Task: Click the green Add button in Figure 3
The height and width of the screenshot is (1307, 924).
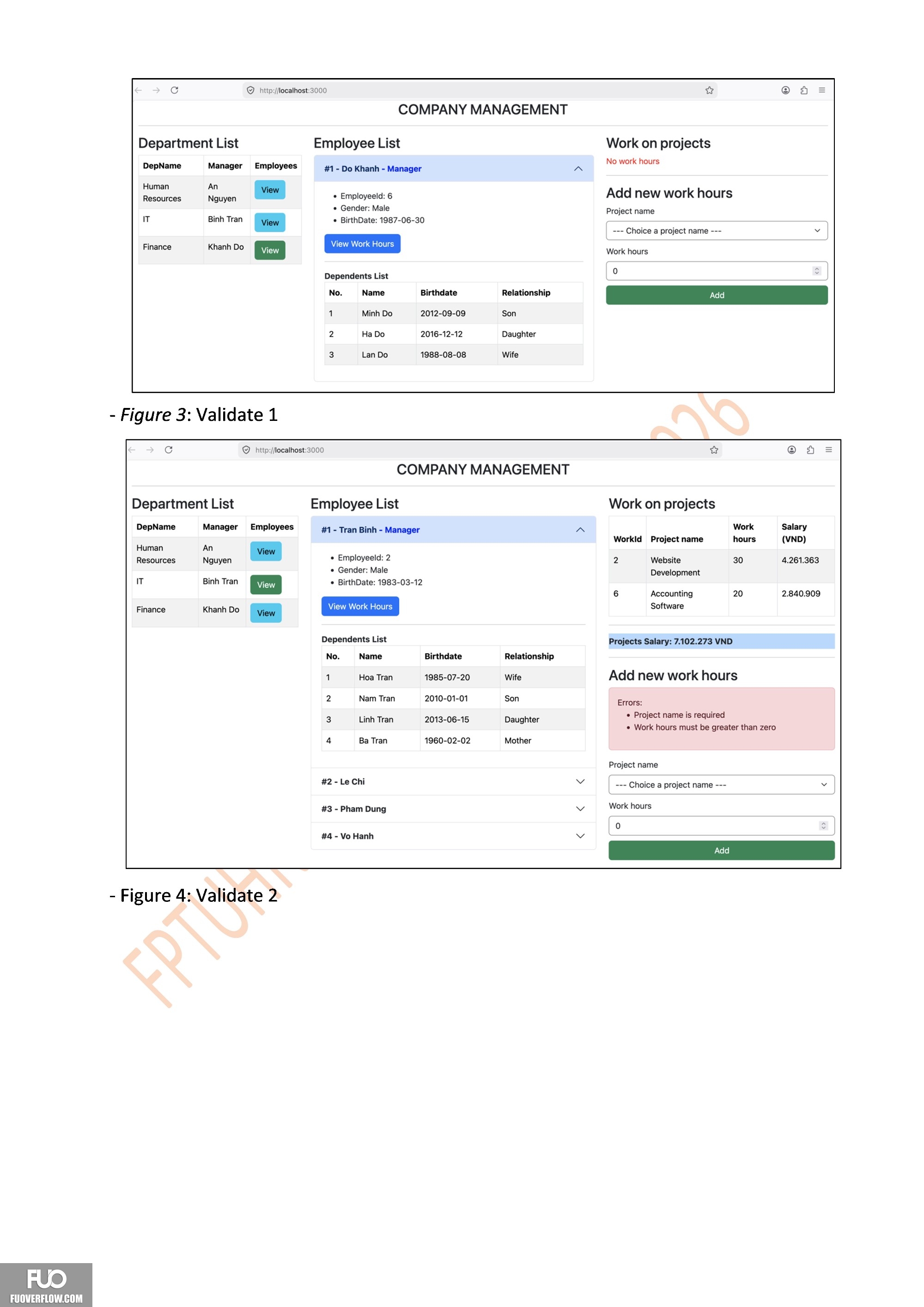Action: click(x=717, y=295)
